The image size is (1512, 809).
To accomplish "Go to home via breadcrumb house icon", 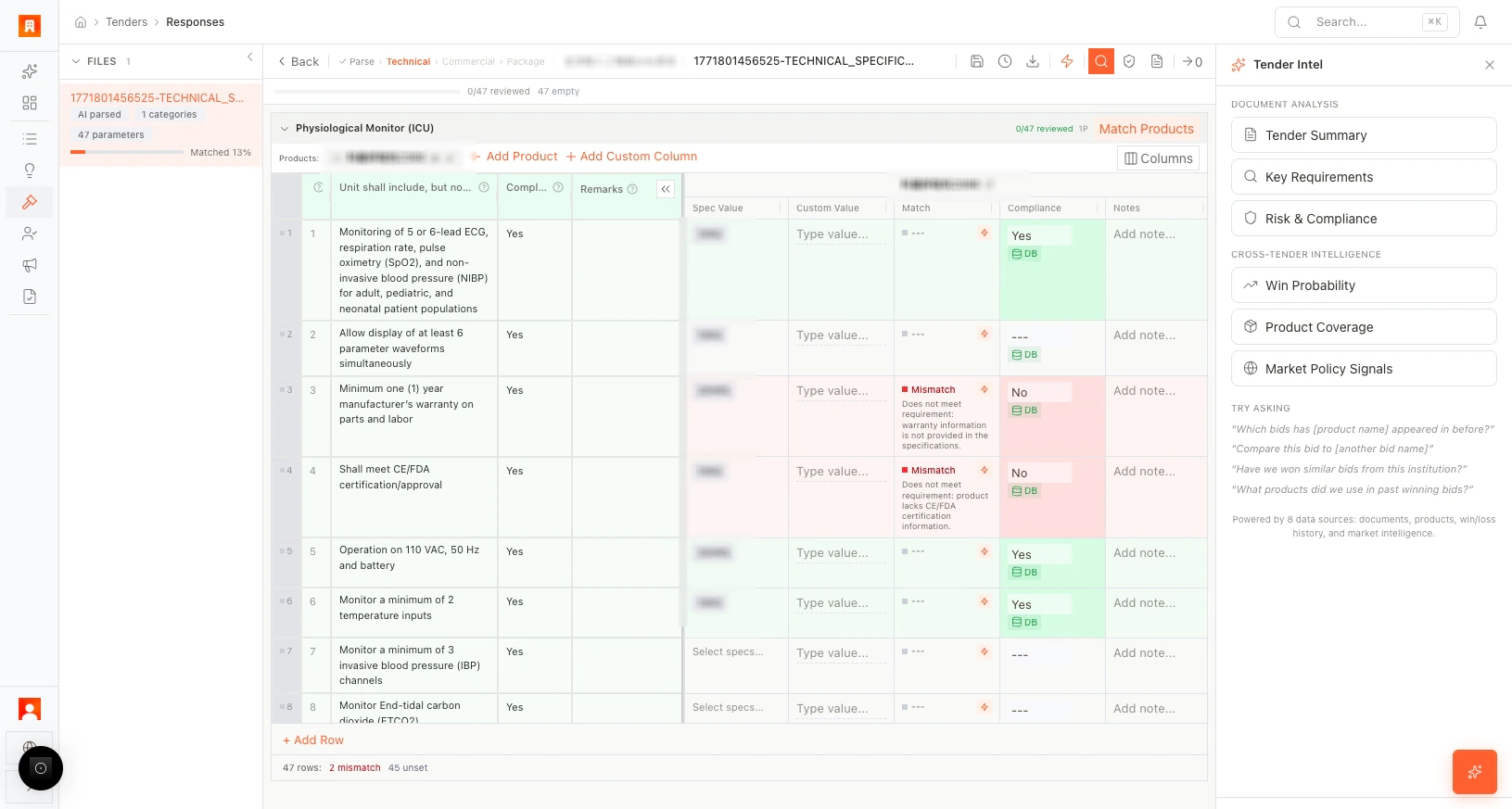I will click(81, 22).
